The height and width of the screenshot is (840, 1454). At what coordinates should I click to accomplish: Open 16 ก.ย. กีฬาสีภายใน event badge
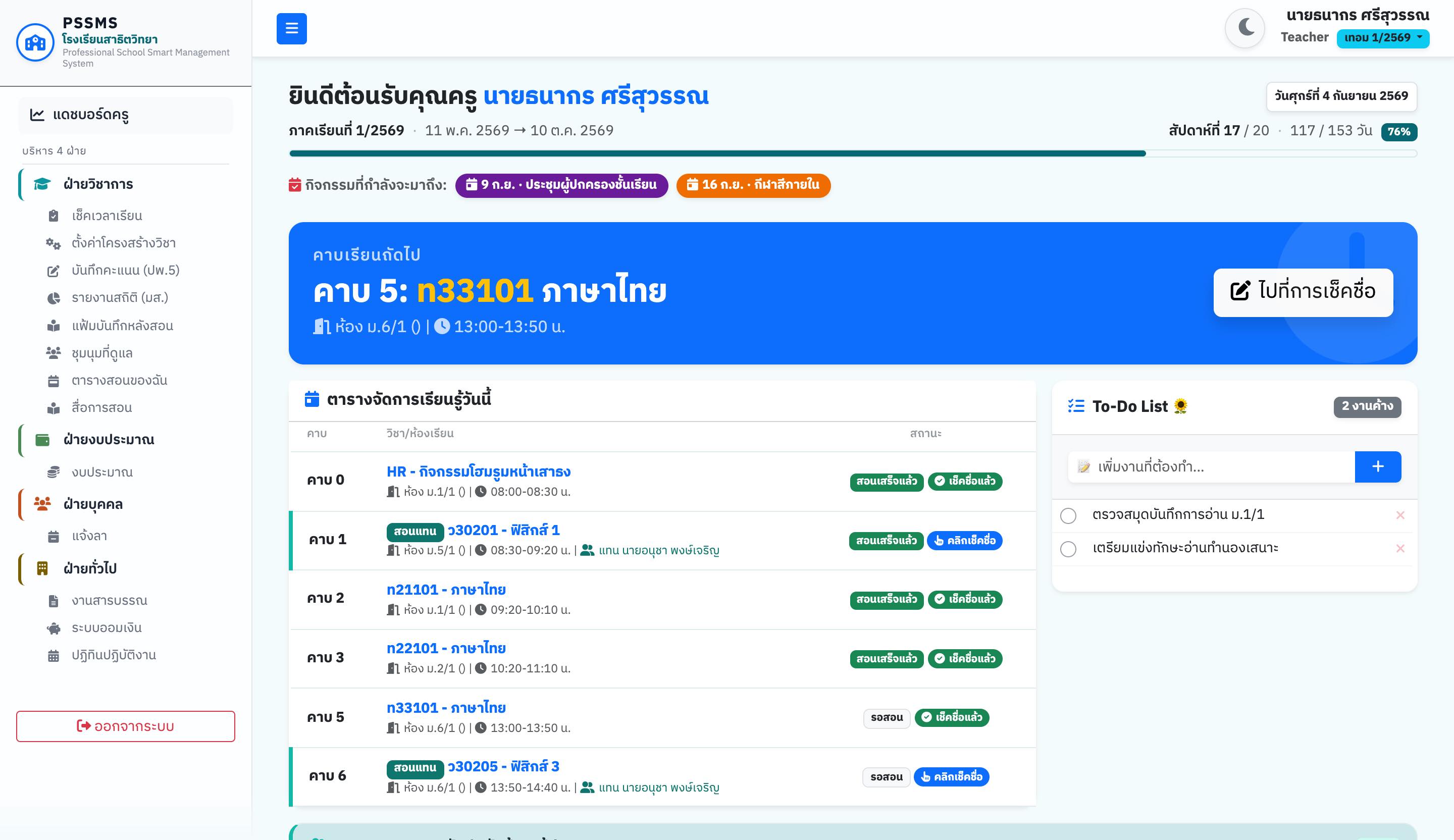point(753,185)
